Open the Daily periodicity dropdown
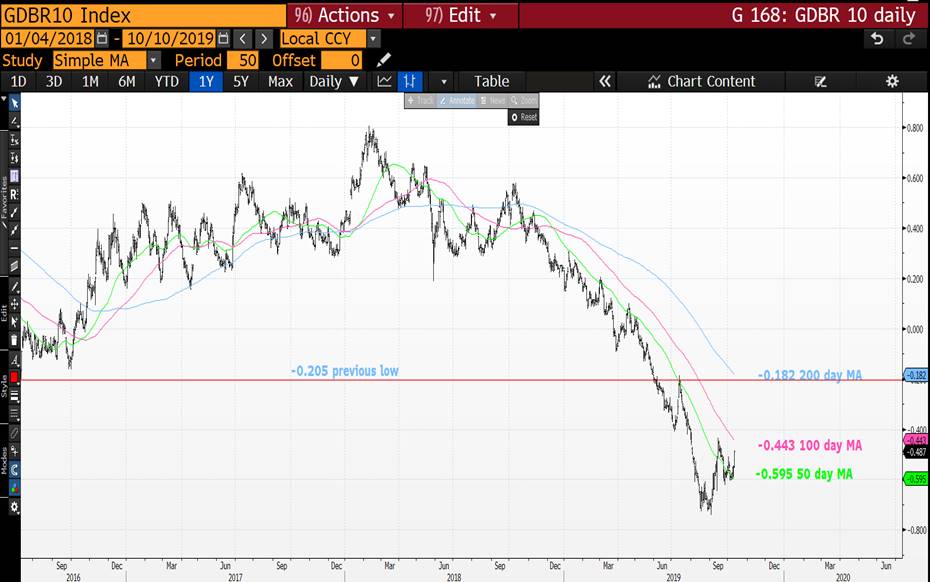 (334, 81)
